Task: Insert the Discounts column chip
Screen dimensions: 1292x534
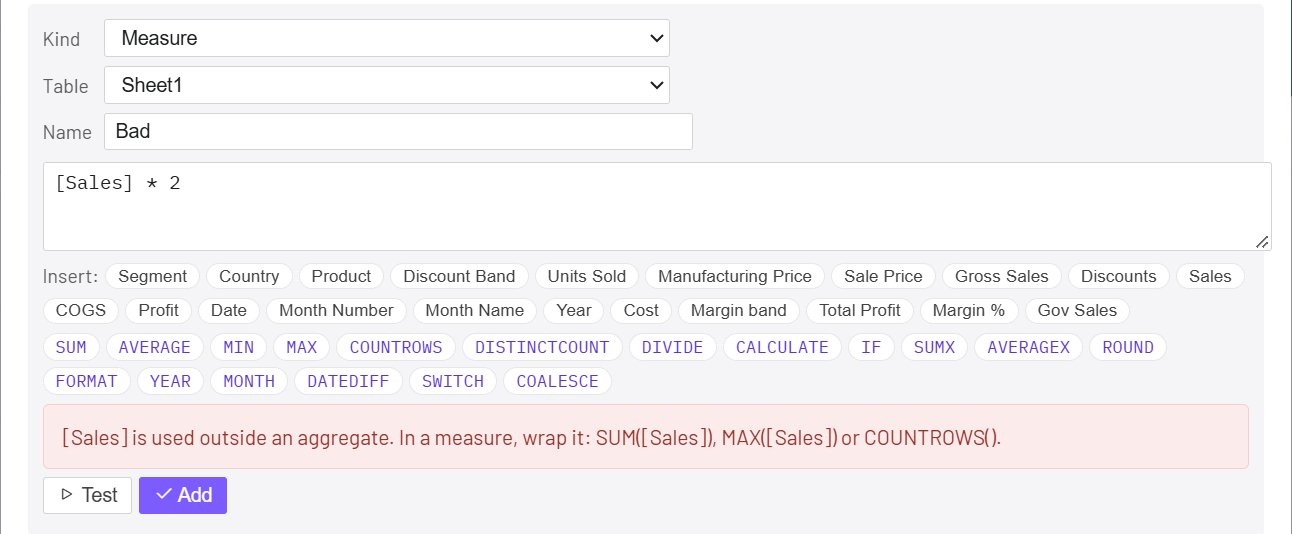Action: (x=1119, y=276)
